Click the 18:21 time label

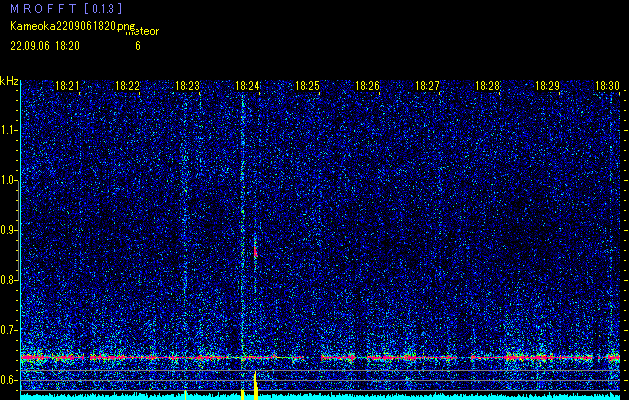point(67,86)
